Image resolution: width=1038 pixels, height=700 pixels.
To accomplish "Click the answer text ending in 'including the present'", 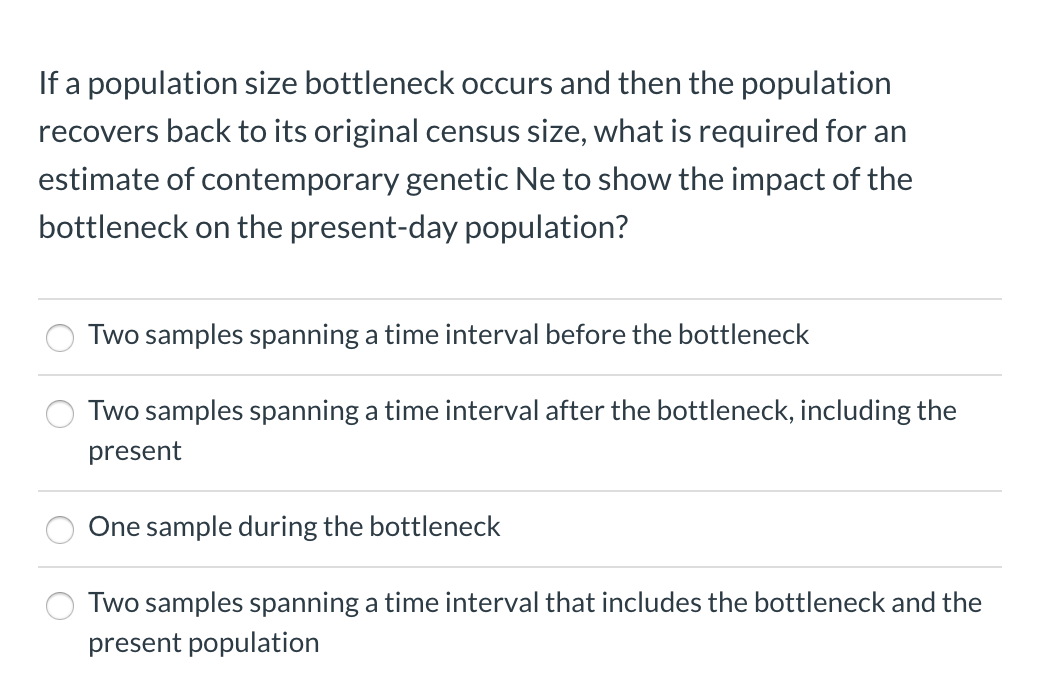I will click(x=522, y=410).
